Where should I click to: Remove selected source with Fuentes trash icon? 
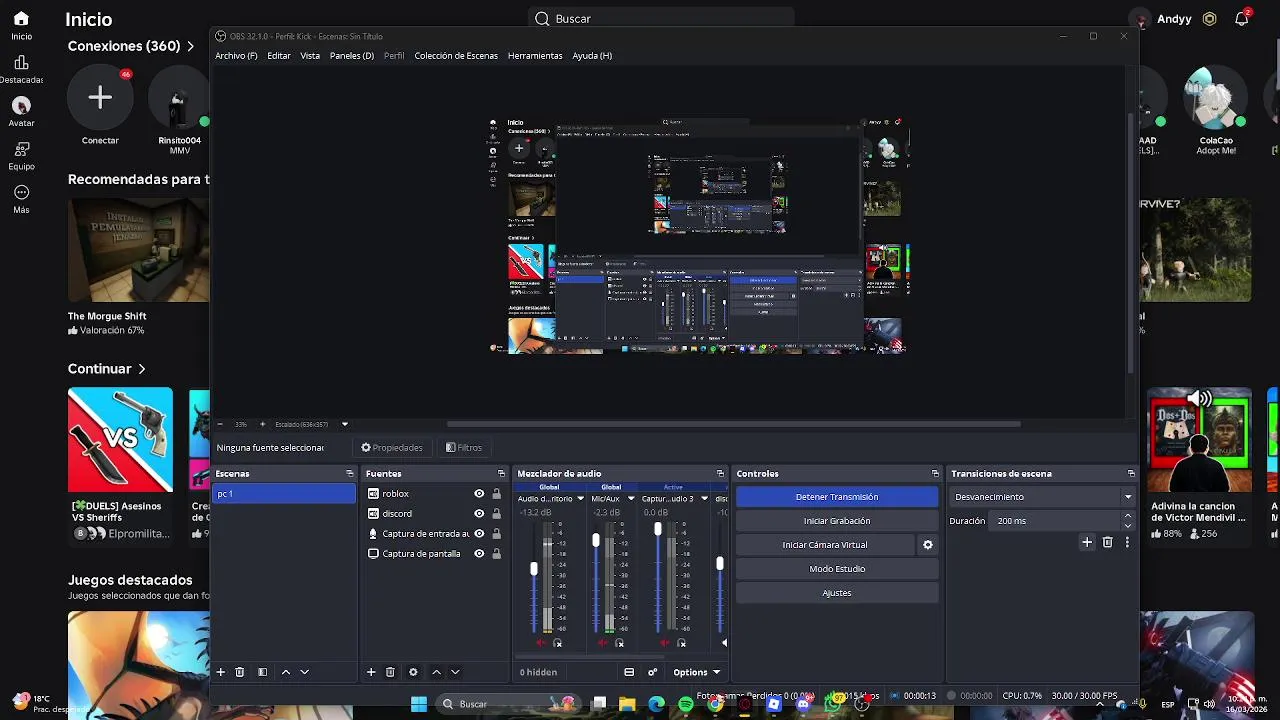pyautogui.click(x=390, y=672)
